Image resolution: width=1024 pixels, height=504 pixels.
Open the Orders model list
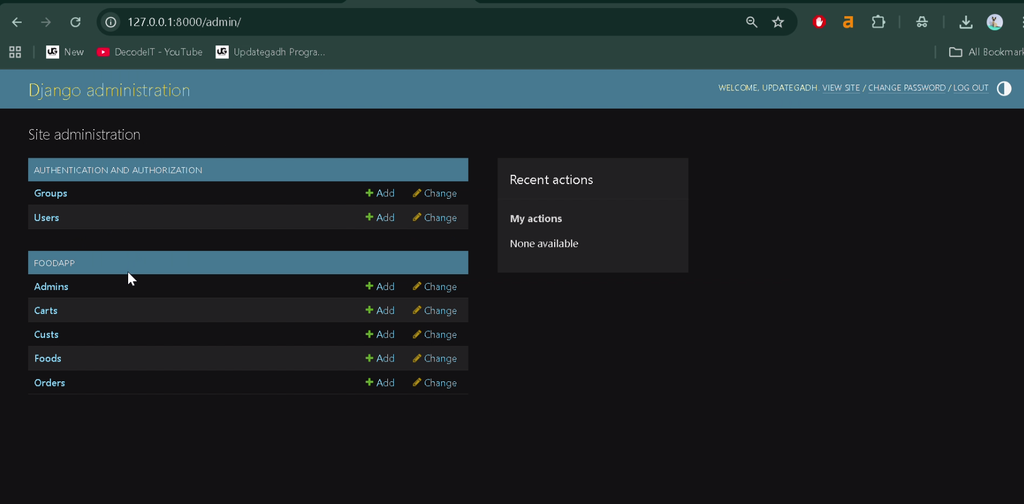coord(50,383)
